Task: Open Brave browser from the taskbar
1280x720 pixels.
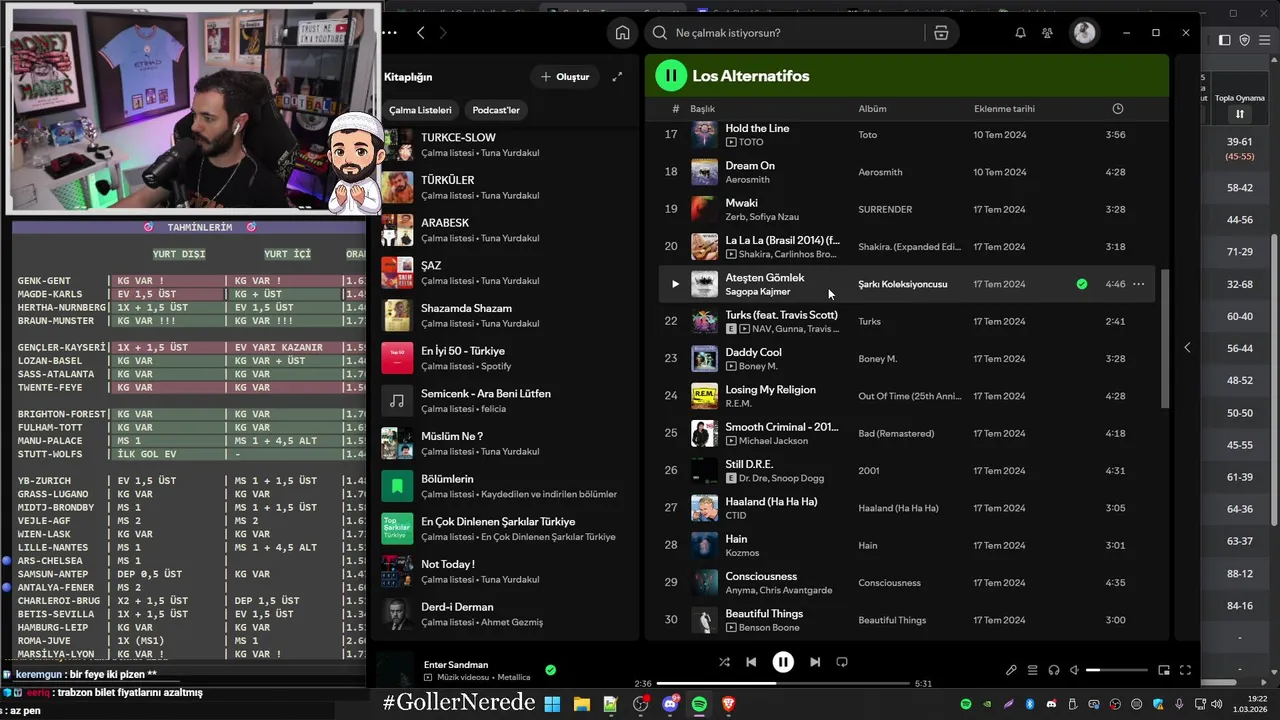Action: (728, 704)
